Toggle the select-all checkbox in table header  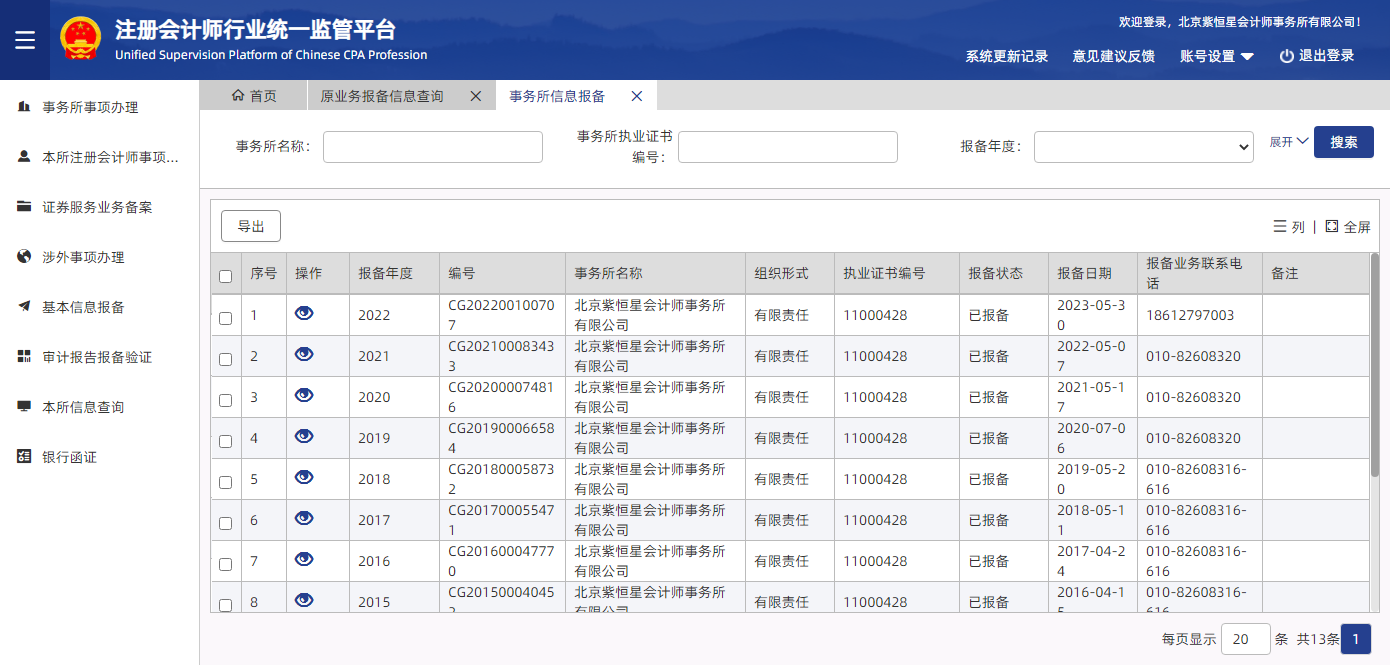pos(225,276)
